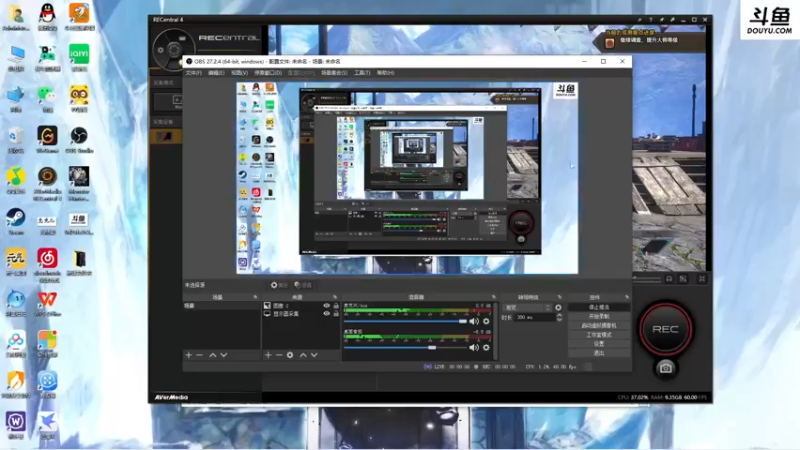Launch the WeGame desktop shortcut
Image resolution: width=800 pixels, height=450 pixels.
tap(47, 140)
